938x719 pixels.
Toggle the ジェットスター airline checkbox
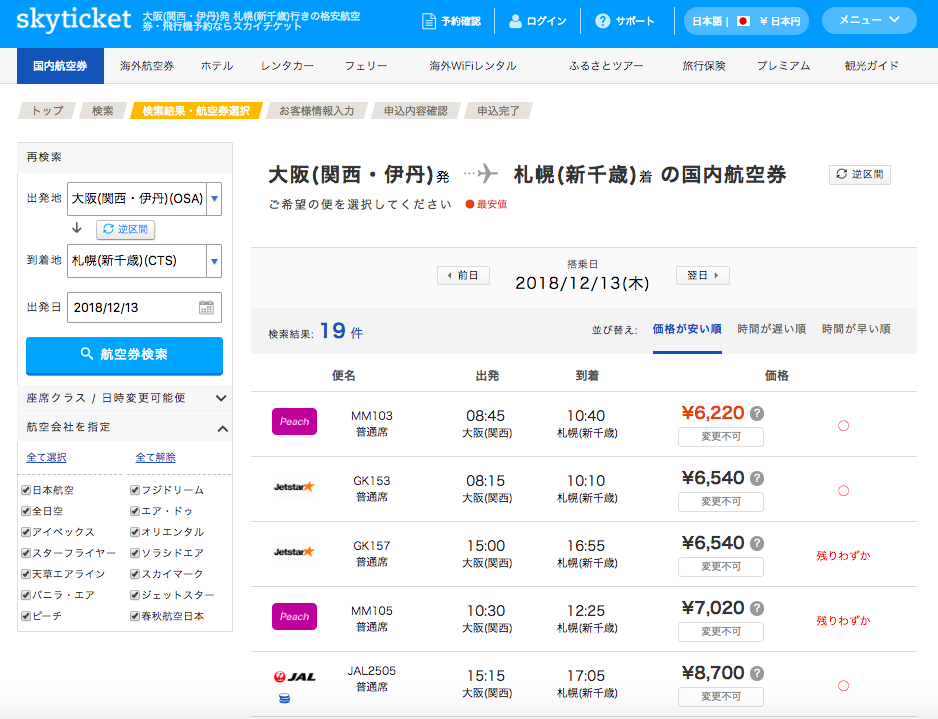click(135, 595)
